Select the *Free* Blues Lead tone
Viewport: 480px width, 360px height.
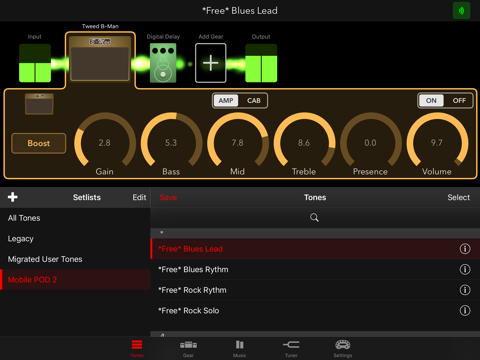click(x=315, y=249)
